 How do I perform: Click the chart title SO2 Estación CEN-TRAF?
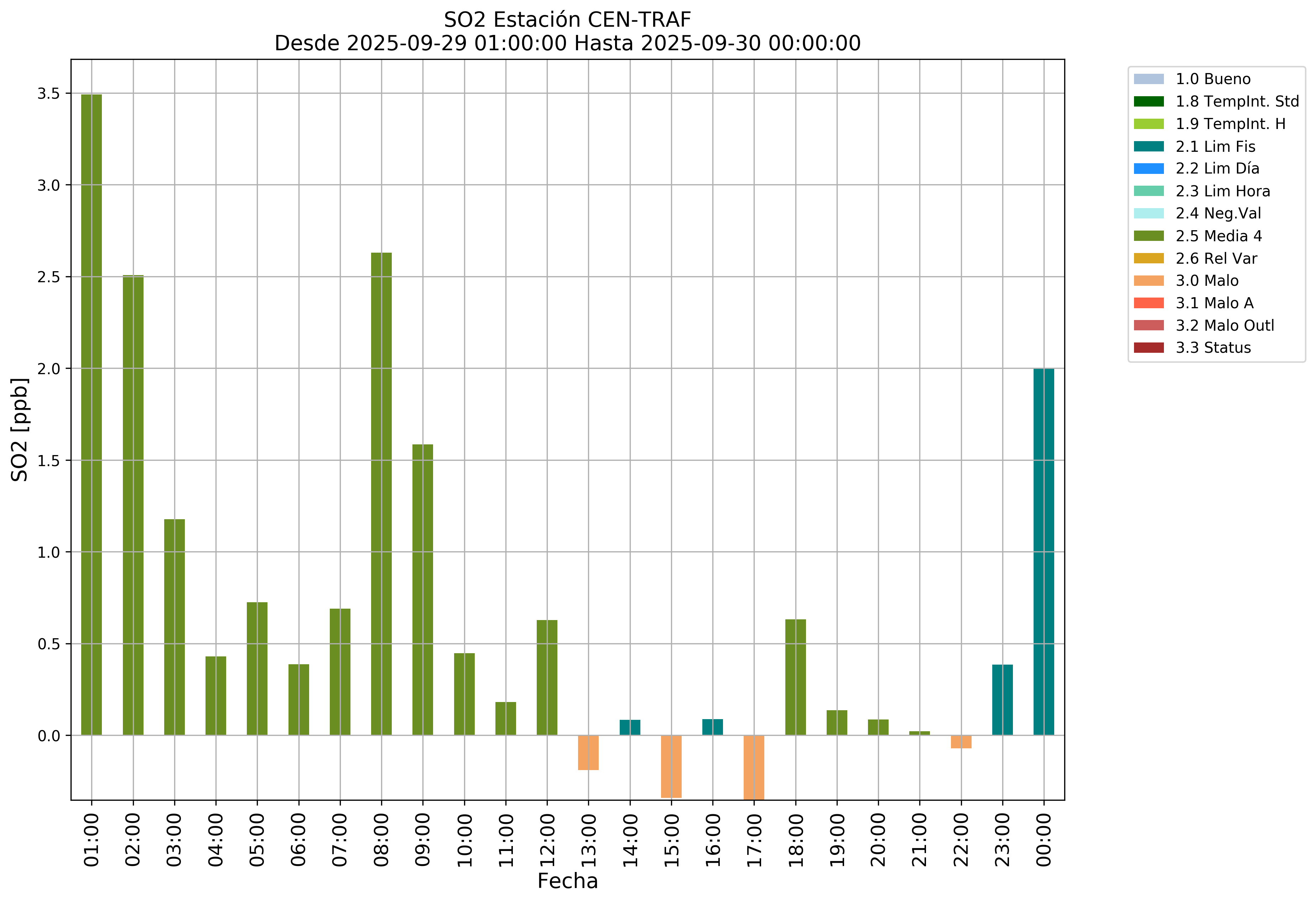pyautogui.click(x=567, y=20)
